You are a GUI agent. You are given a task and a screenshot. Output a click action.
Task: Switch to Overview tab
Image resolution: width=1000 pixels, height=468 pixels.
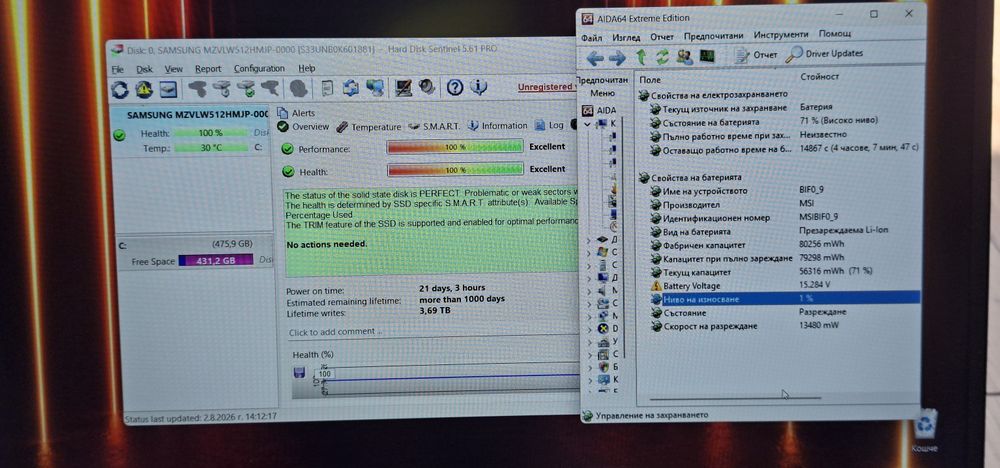304,126
